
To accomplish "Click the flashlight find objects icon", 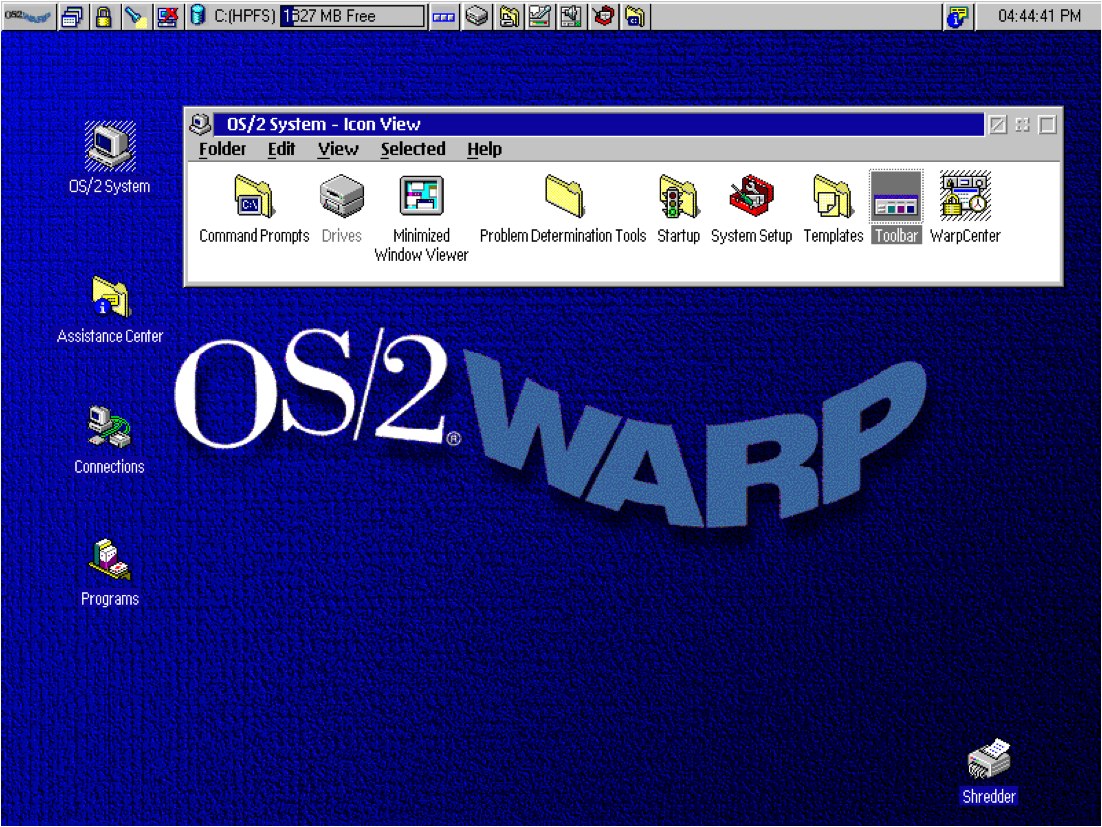I will (136, 15).
